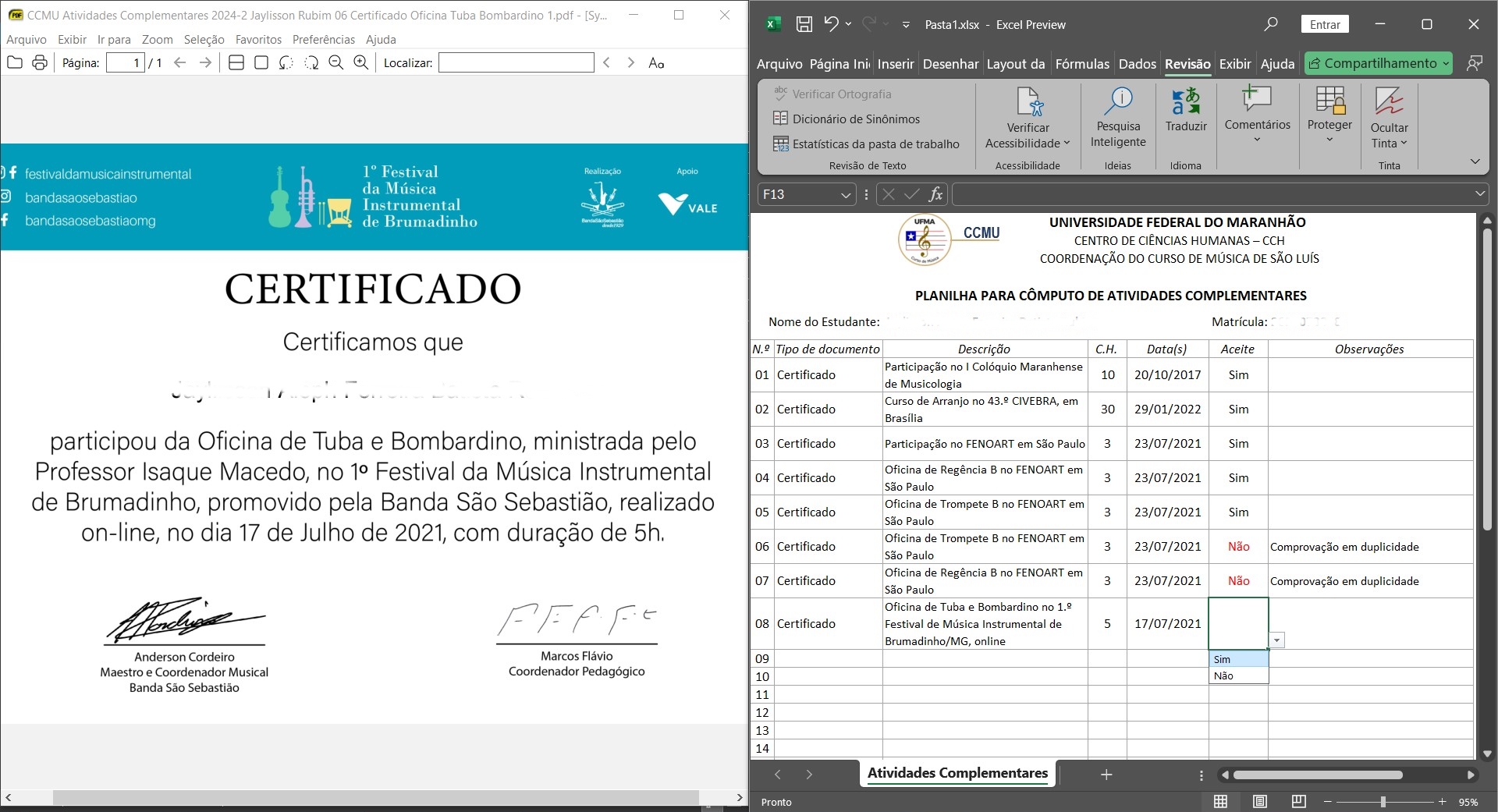Click Ocultar Tinta button

[x=1389, y=118]
